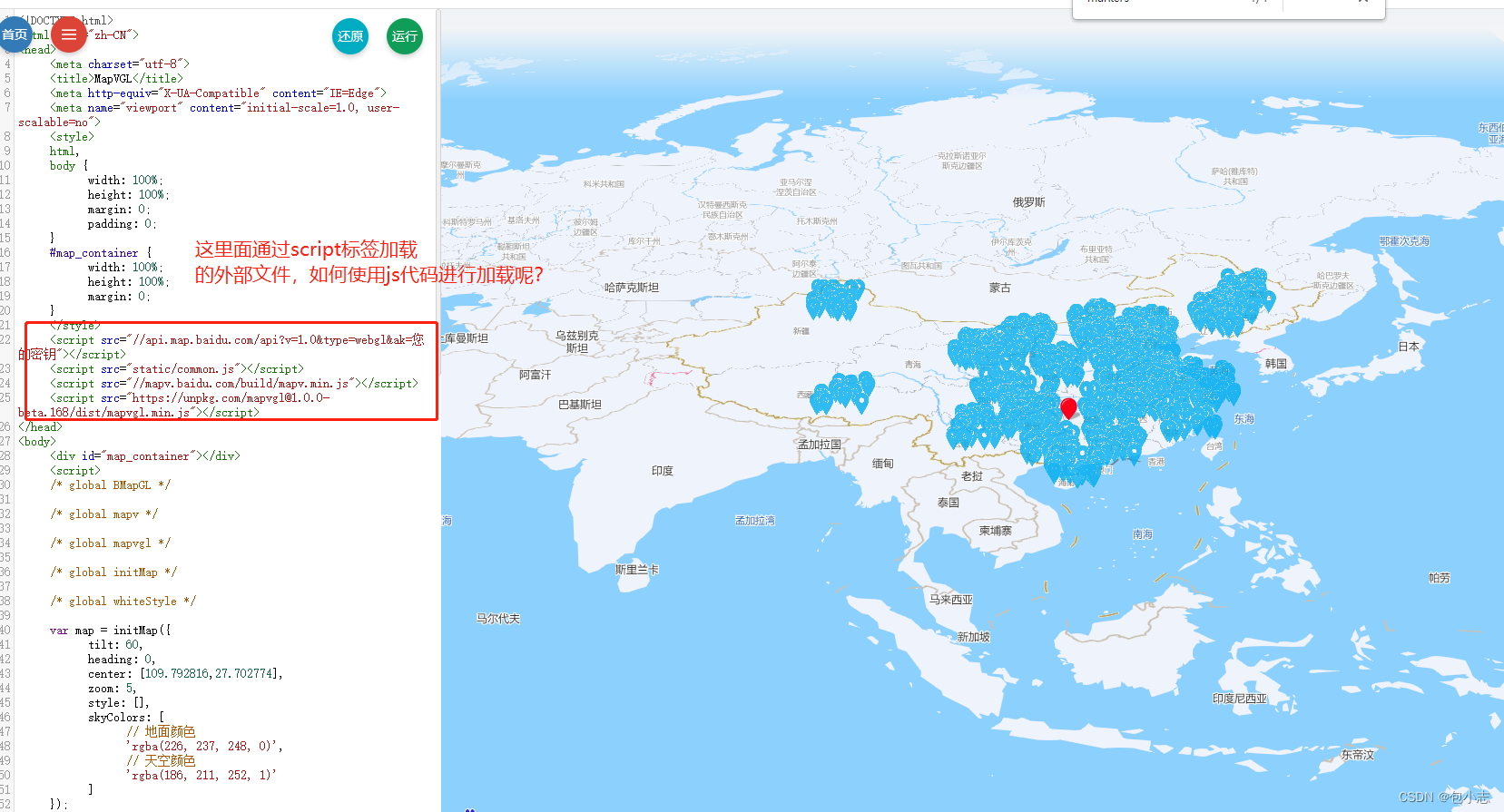The width and height of the screenshot is (1504, 812).
Task: Click the 马来西亚 map label
Action: coord(951,600)
